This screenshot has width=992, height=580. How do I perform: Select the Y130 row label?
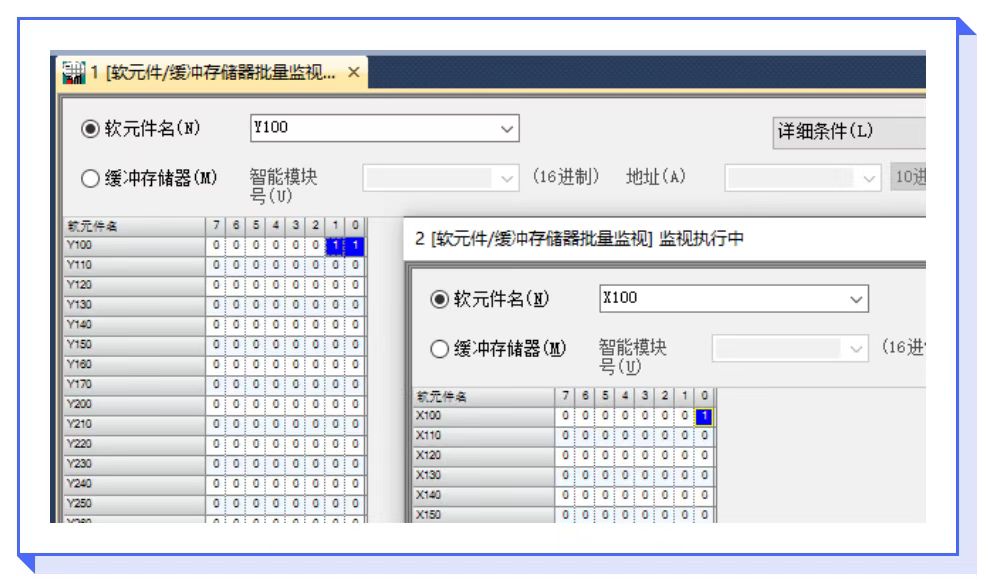(x=134, y=305)
